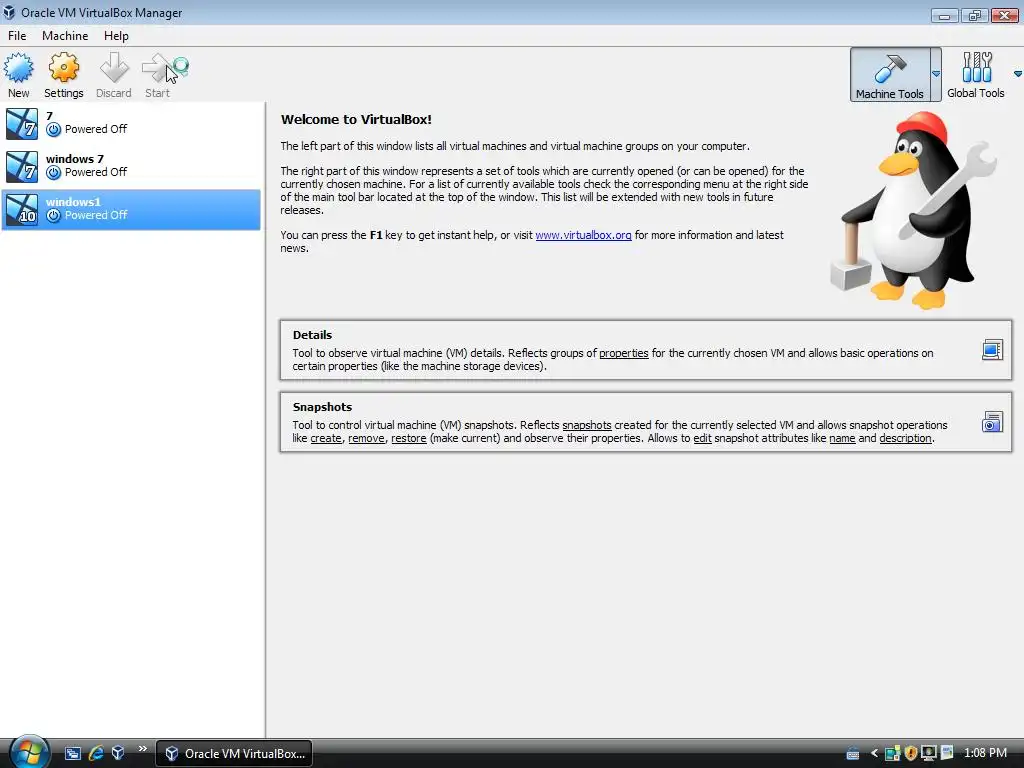Open Machine Tools

[x=889, y=74]
